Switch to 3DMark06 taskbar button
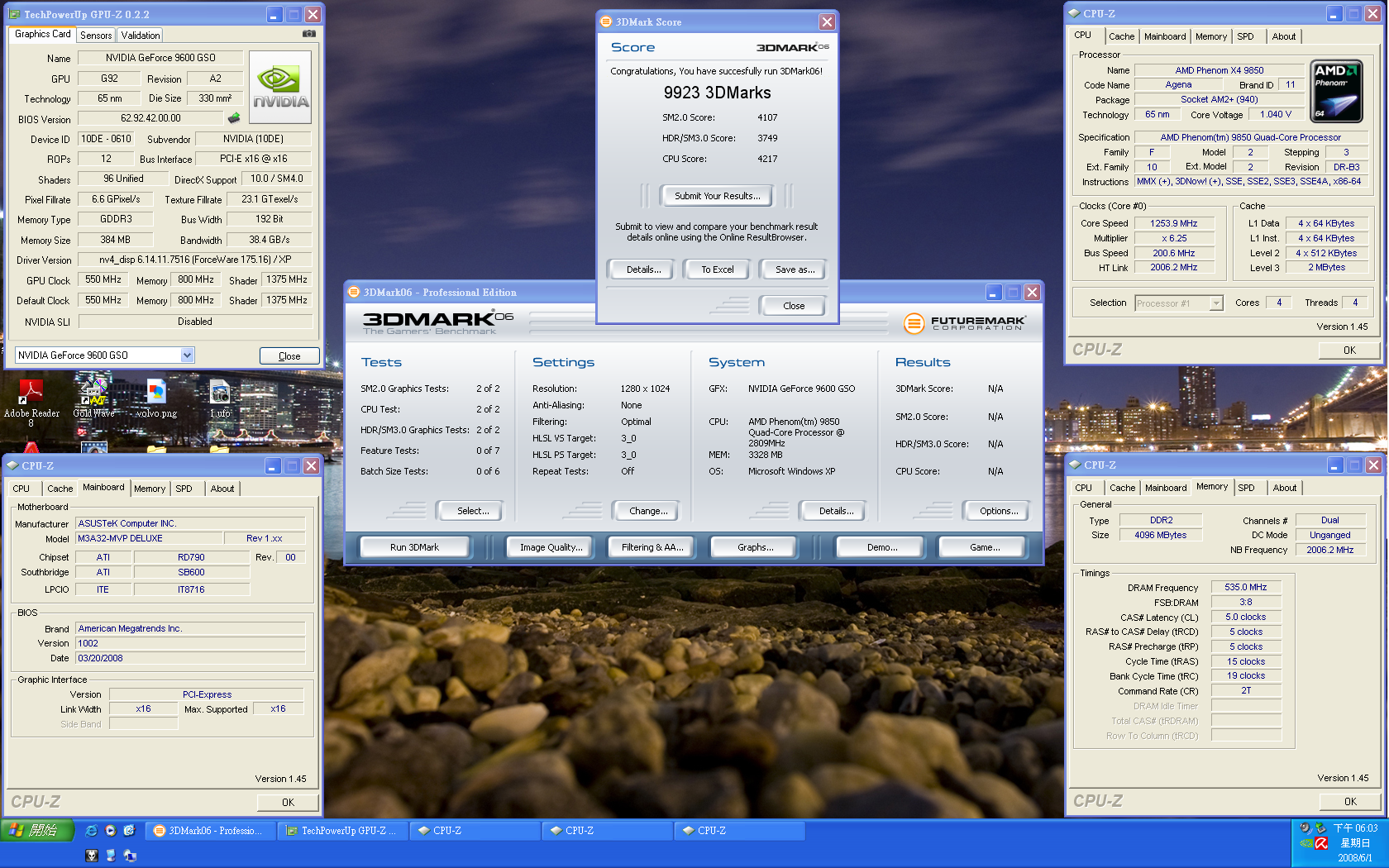1389x868 pixels. click(212, 831)
